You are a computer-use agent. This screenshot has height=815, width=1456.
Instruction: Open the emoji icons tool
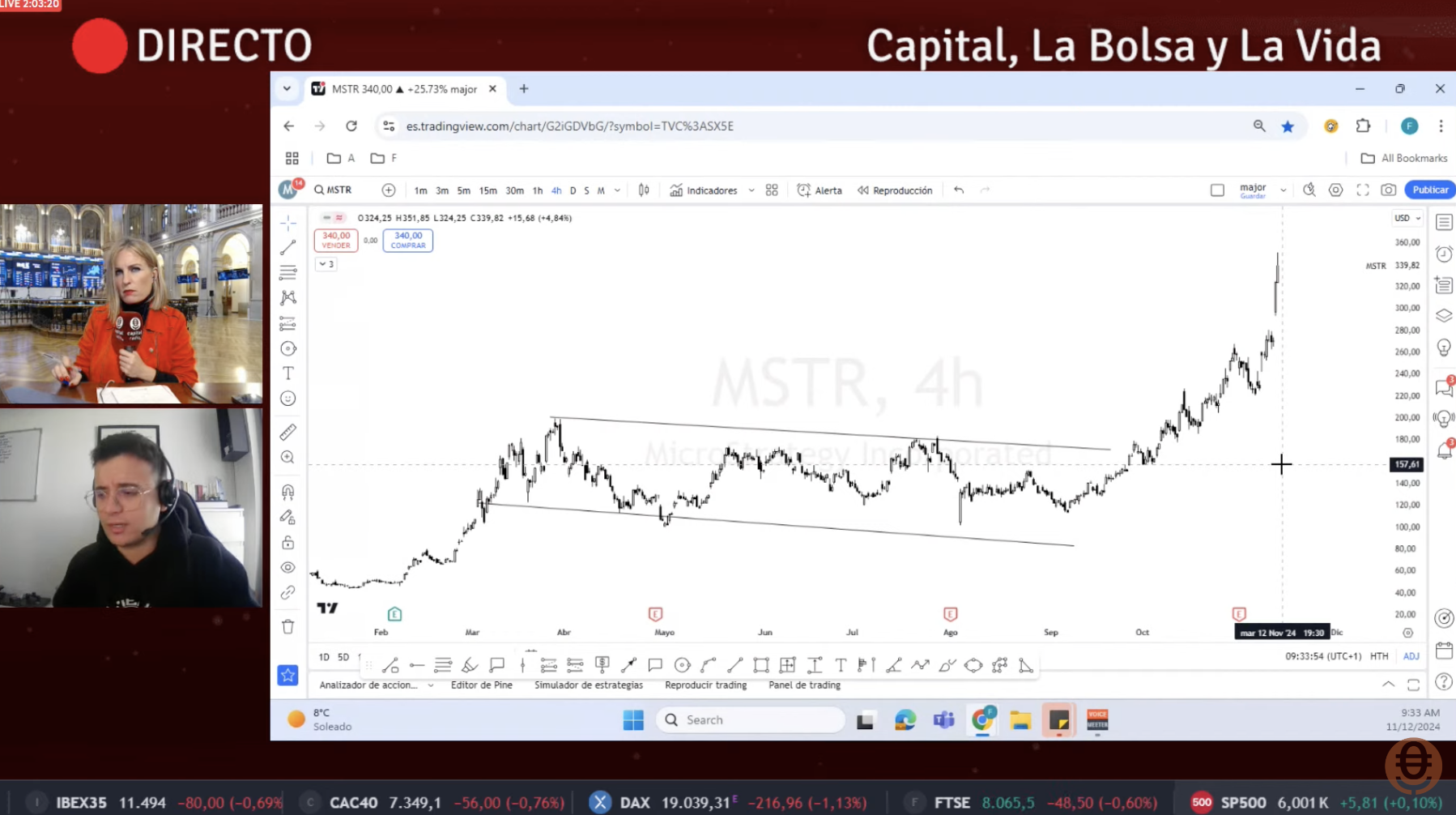(x=288, y=399)
